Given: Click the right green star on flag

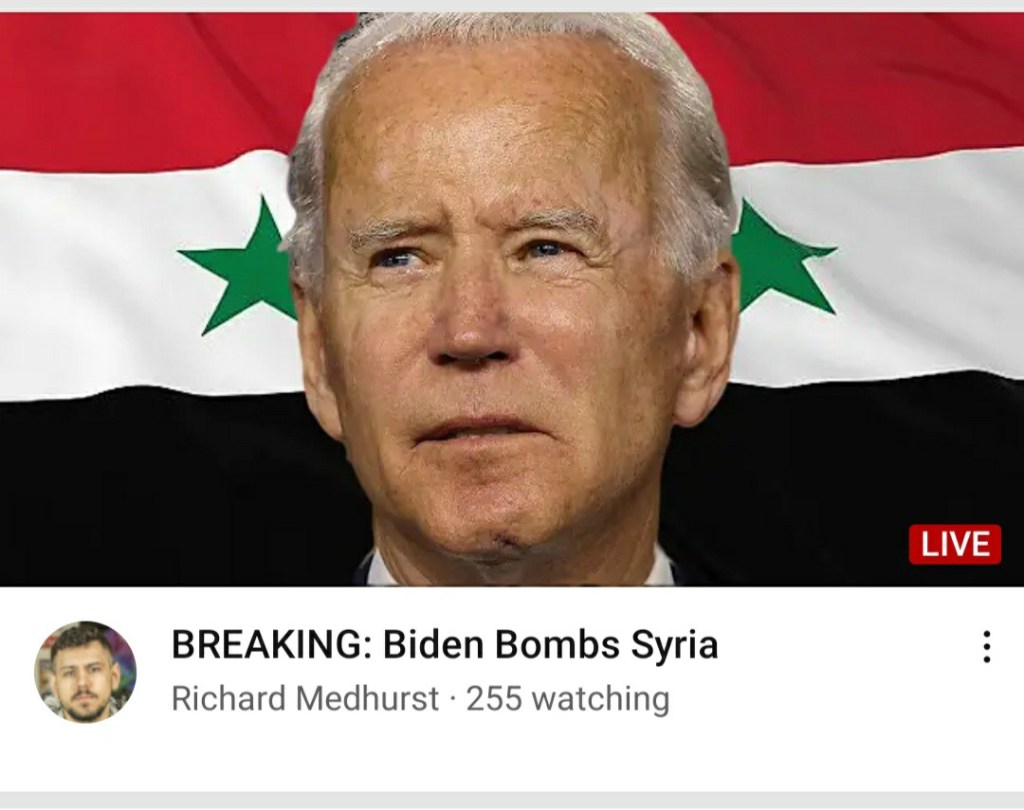Looking at the screenshot, I should (780, 258).
